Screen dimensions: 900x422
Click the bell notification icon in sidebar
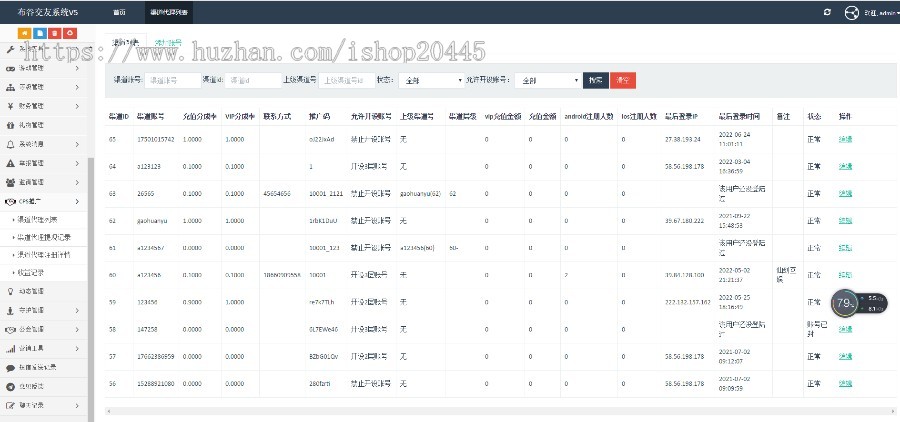(10, 144)
